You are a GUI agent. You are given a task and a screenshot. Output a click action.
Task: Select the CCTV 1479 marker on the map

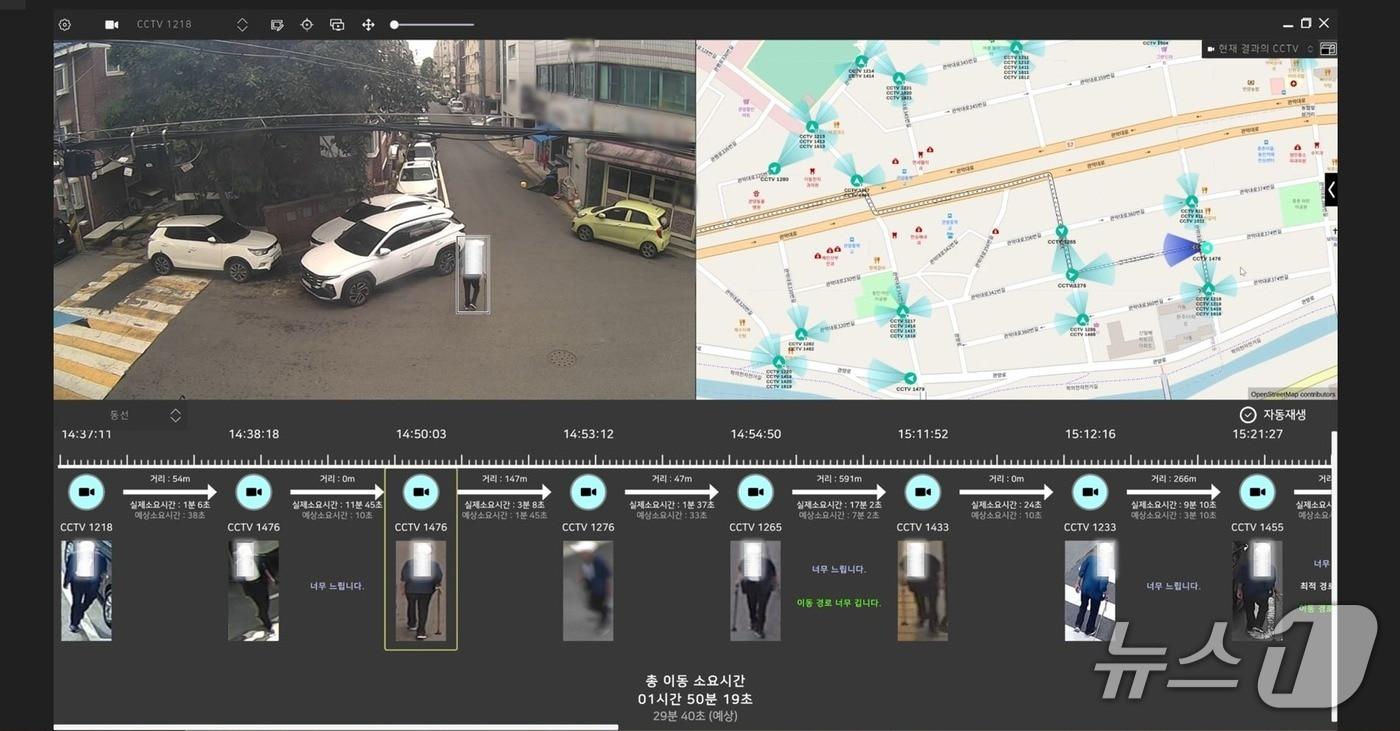coord(909,378)
